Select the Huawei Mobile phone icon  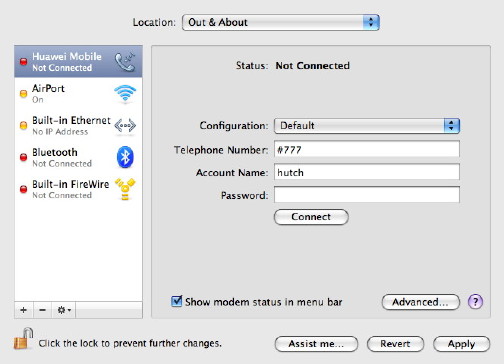[125, 62]
